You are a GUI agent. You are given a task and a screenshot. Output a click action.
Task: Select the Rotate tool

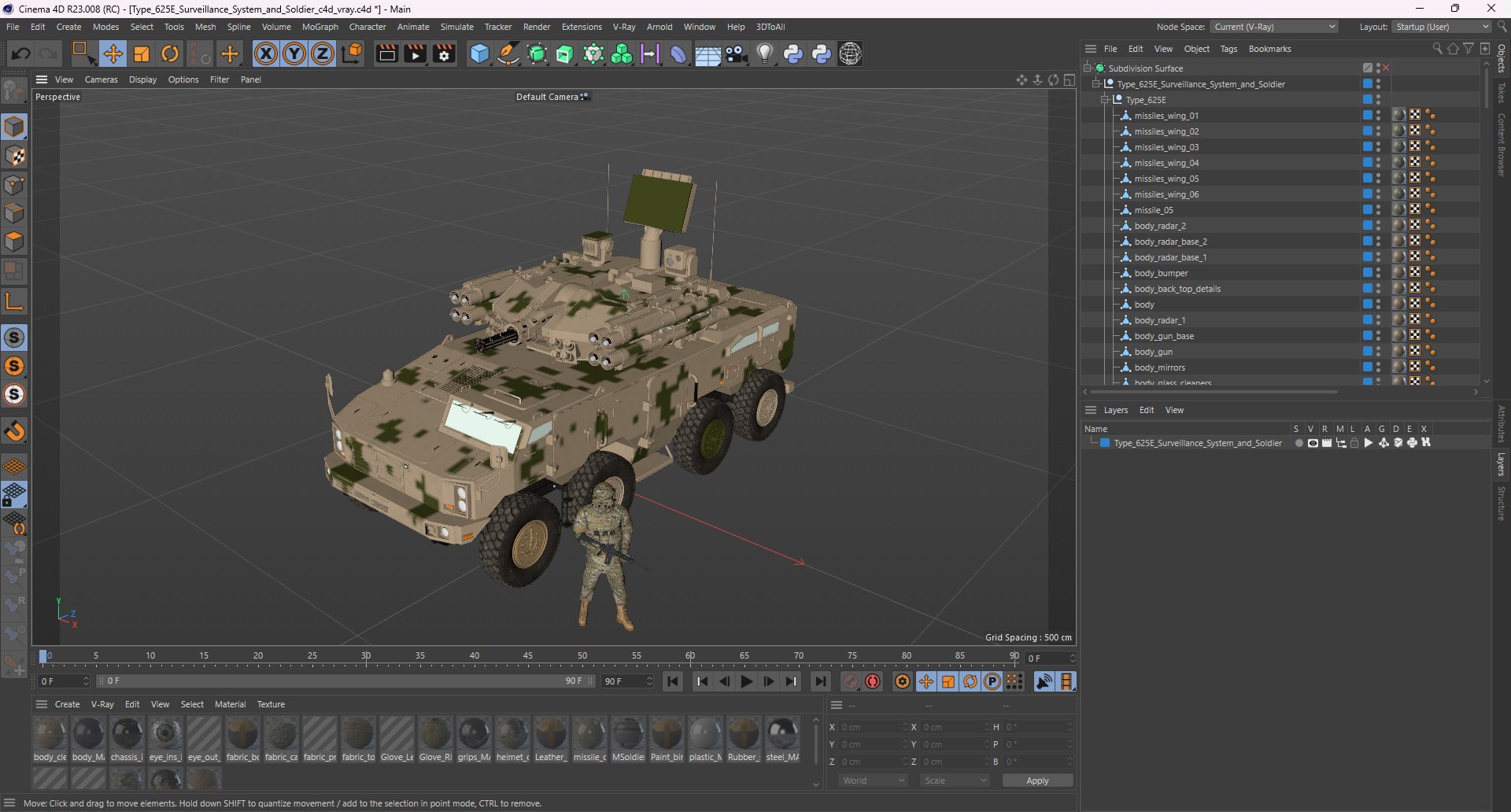pyautogui.click(x=170, y=54)
